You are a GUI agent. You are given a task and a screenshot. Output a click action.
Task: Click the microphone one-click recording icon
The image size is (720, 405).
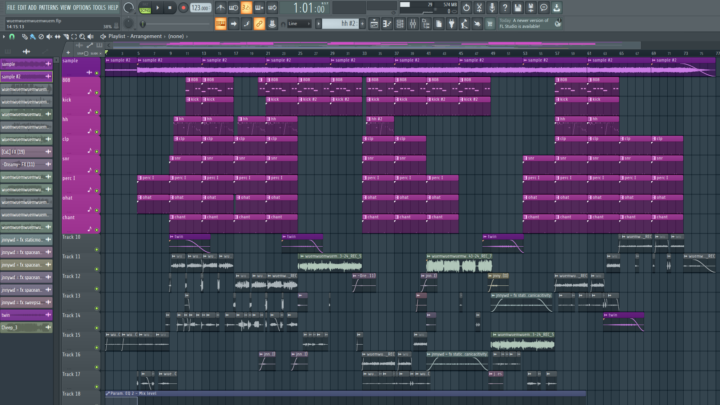[492, 8]
